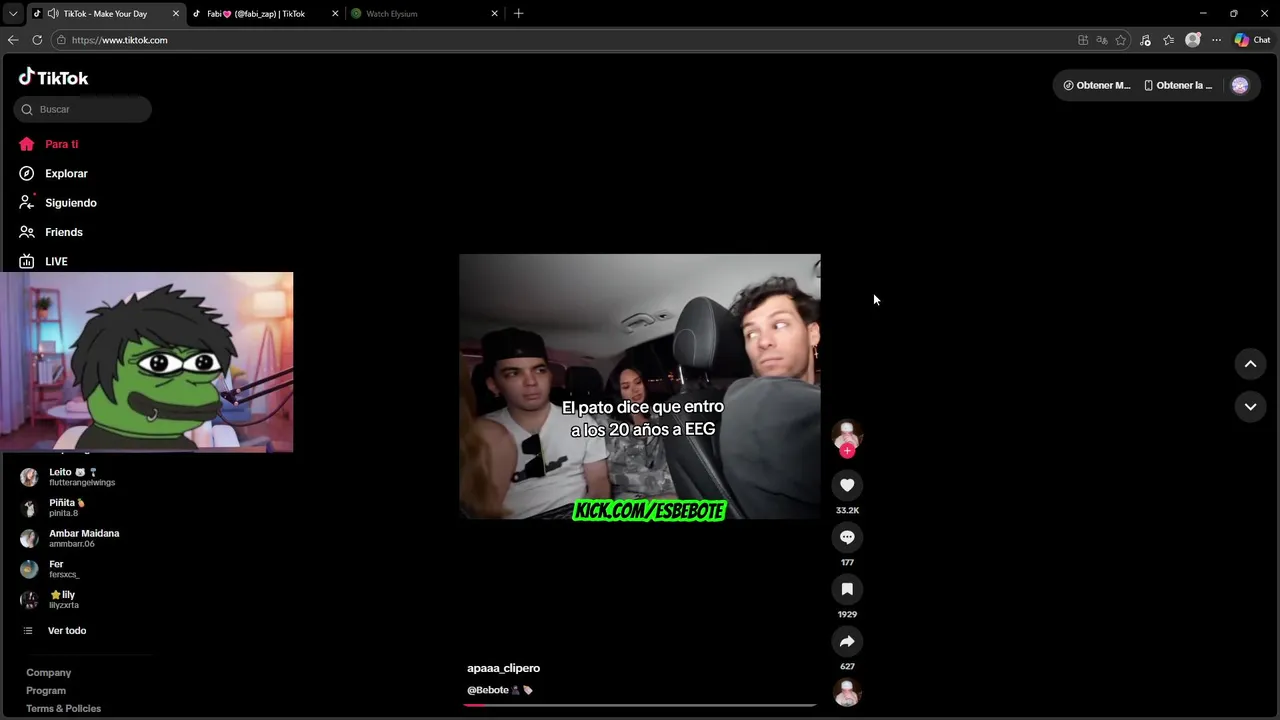Click the translate page icon
Screen dimensions: 1280x720
coord(1102,40)
